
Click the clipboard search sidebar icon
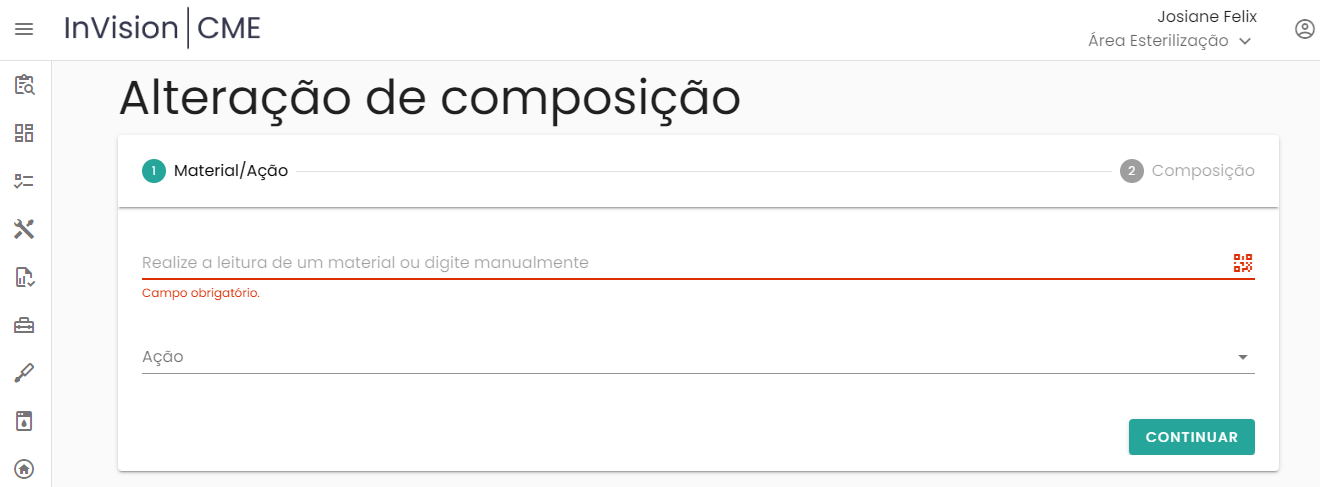coord(24,85)
